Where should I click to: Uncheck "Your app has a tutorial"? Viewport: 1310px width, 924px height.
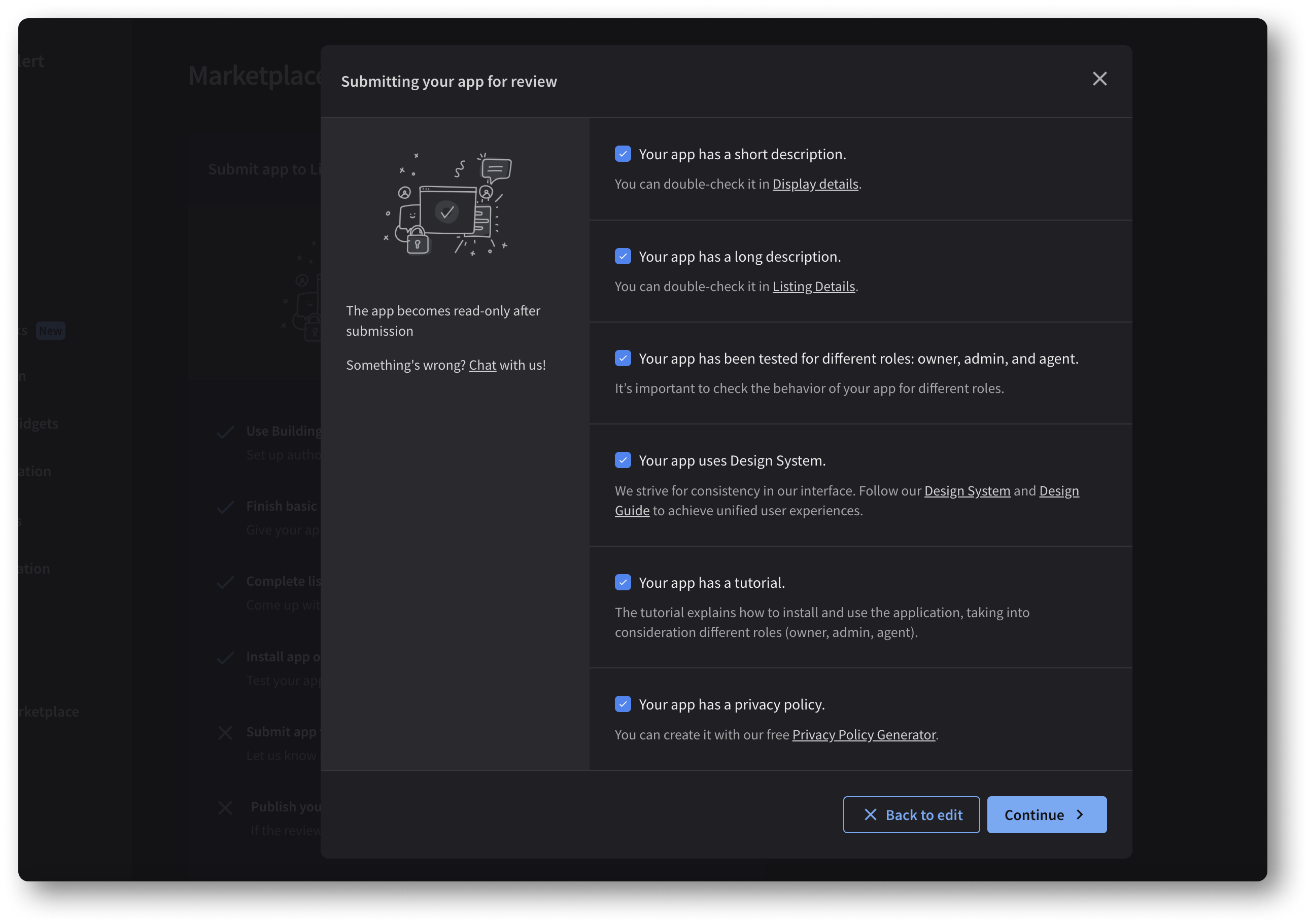[623, 582]
